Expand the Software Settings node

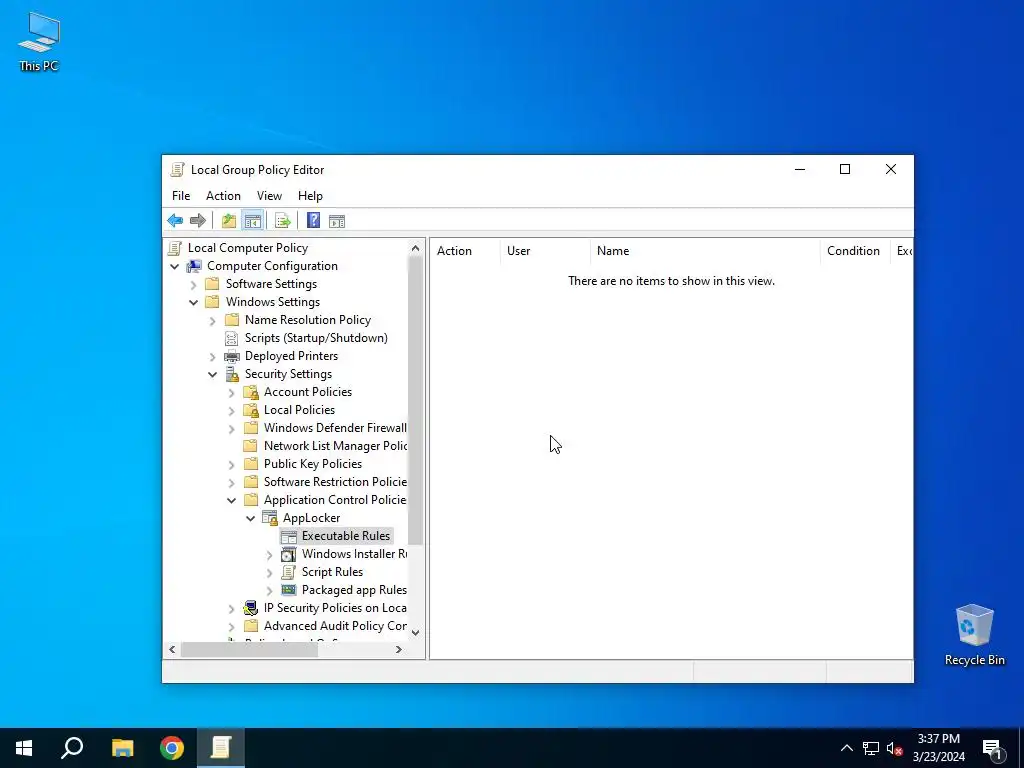(x=193, y=285)
